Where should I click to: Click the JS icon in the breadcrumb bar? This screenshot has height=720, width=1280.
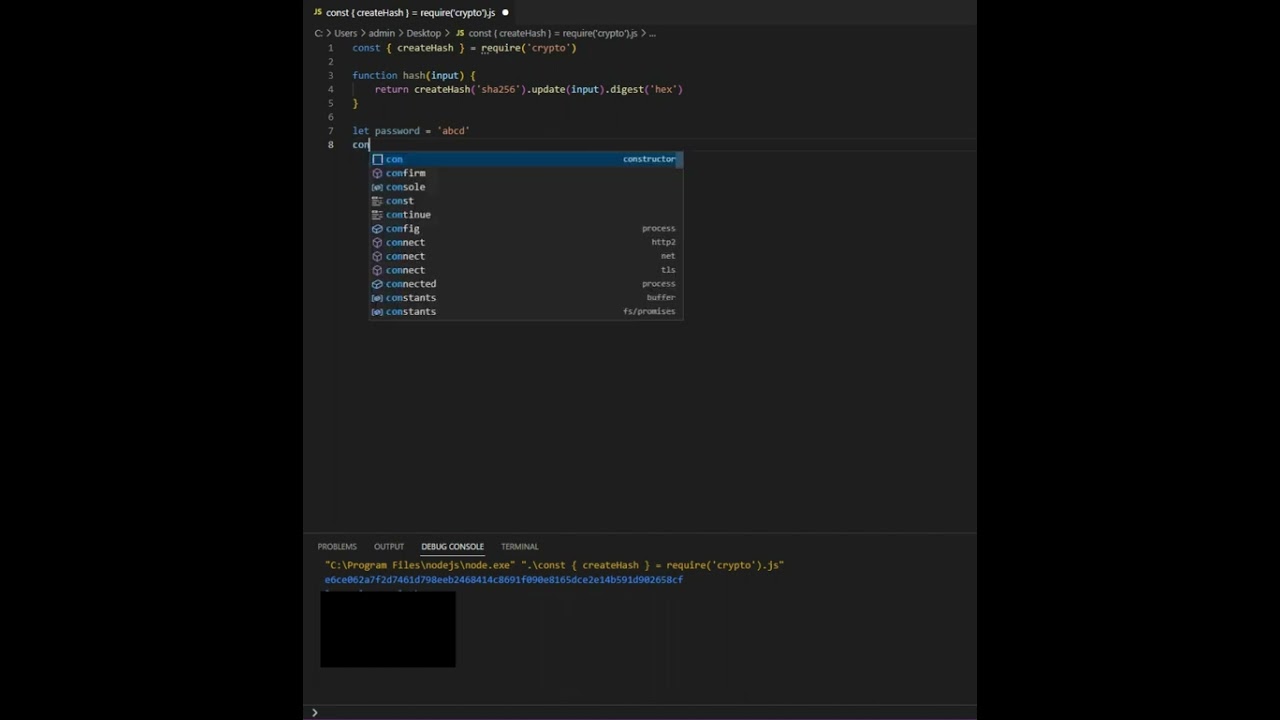pos(460,33)
